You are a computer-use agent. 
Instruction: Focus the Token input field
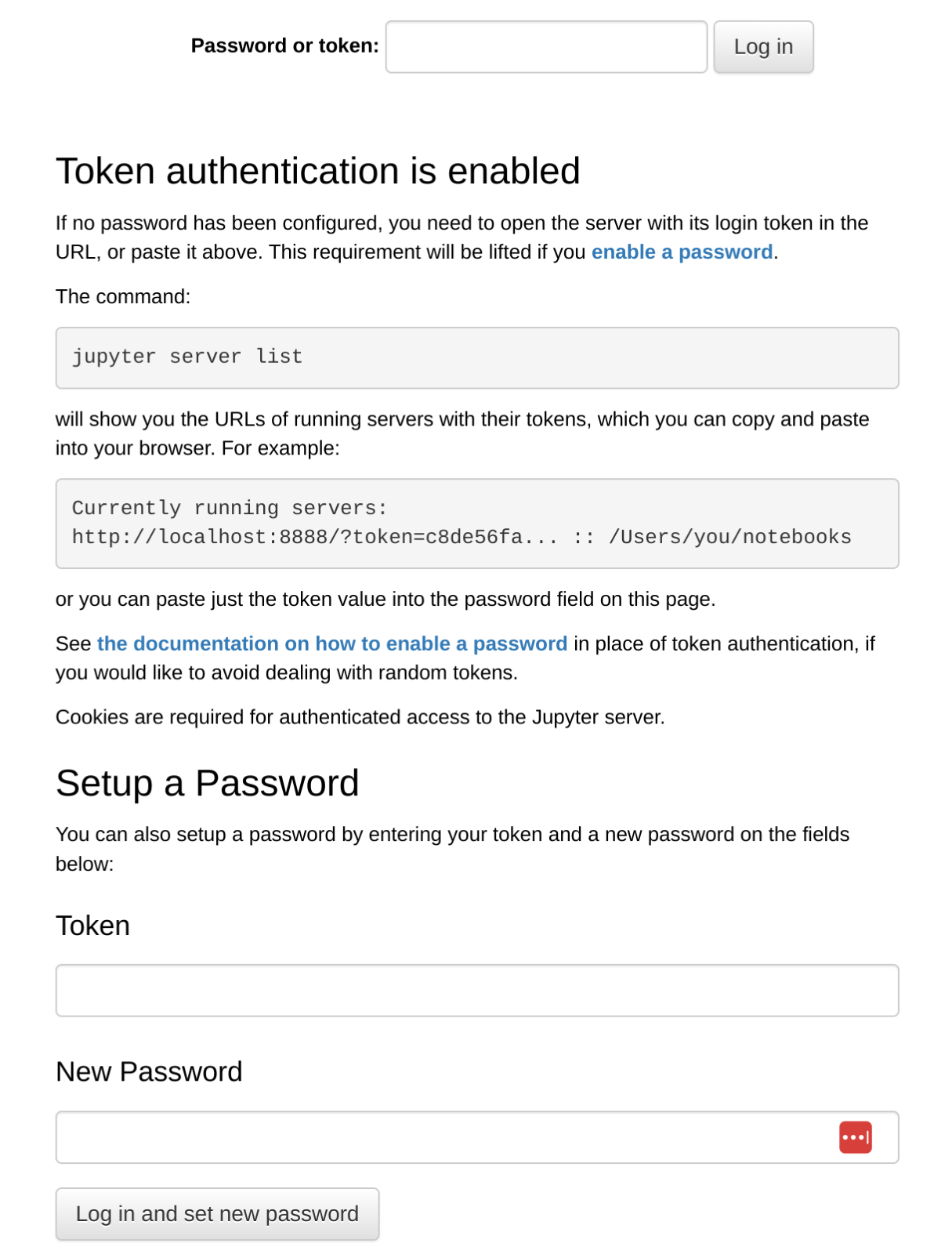477,991
